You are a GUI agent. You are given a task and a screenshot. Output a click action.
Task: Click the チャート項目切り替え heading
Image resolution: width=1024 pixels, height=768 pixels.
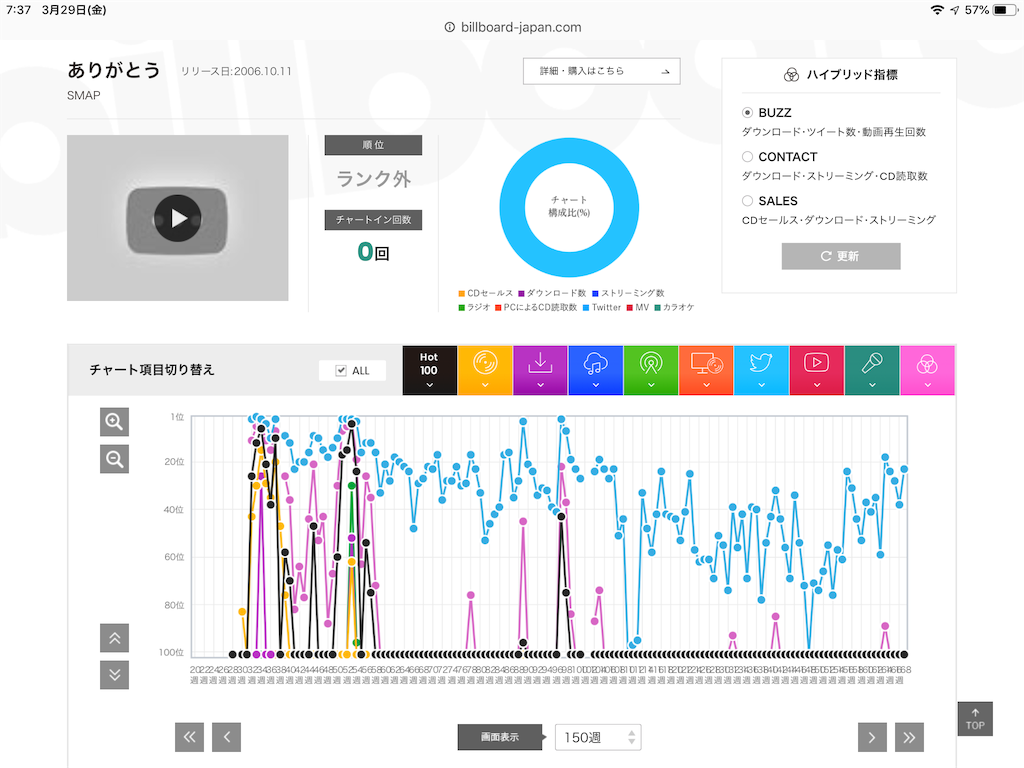pos(152,370)
